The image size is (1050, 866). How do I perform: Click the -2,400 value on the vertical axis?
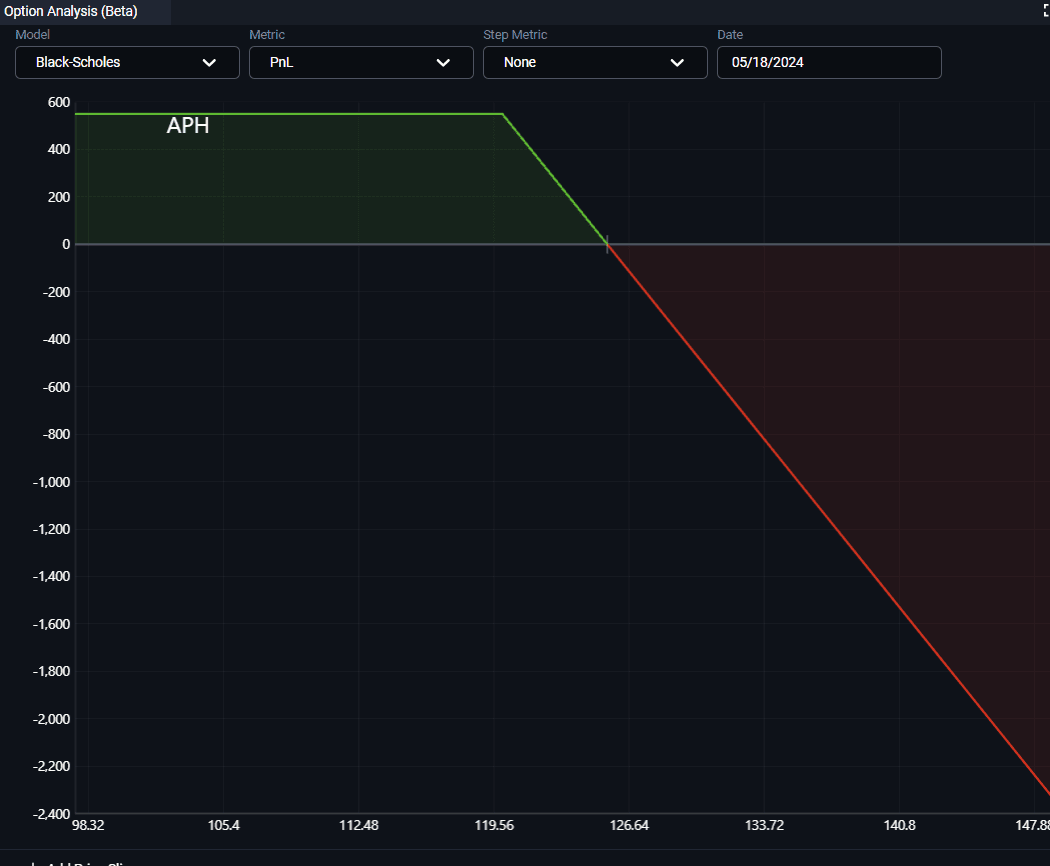(52, 814)
